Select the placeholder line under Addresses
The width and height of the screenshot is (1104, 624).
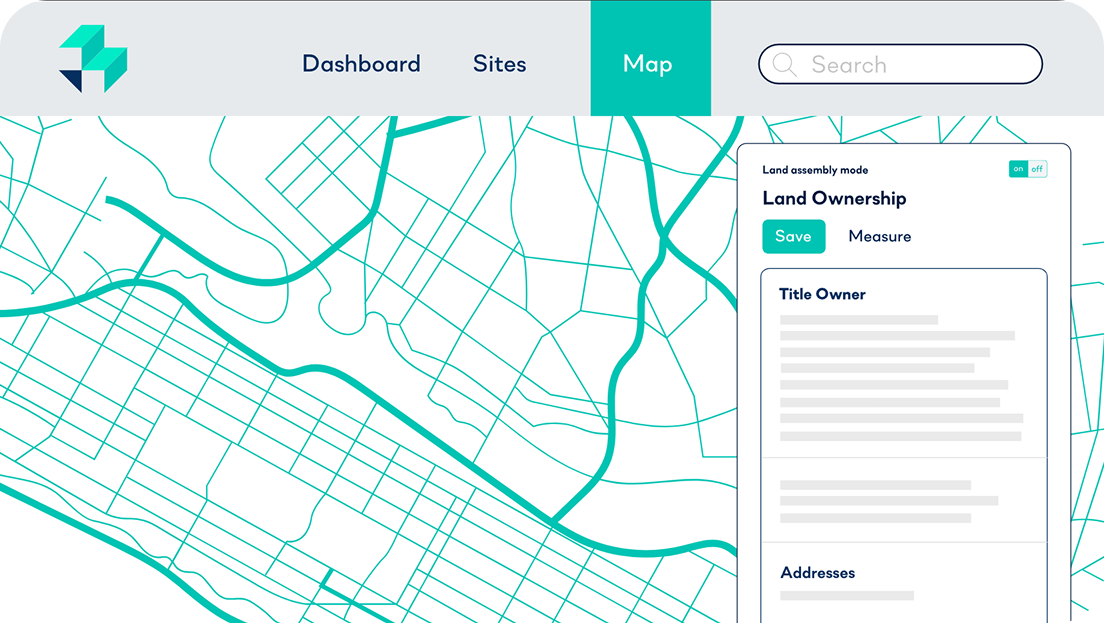pos(846,596)
